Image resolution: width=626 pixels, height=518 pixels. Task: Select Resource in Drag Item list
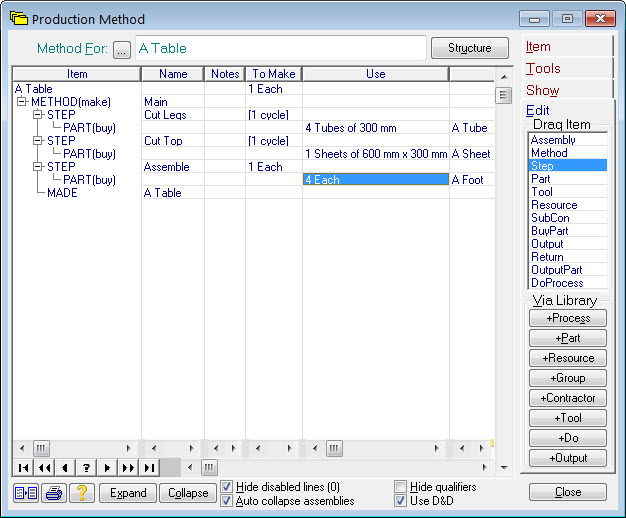pyautogui.click(x=568, y=205)
